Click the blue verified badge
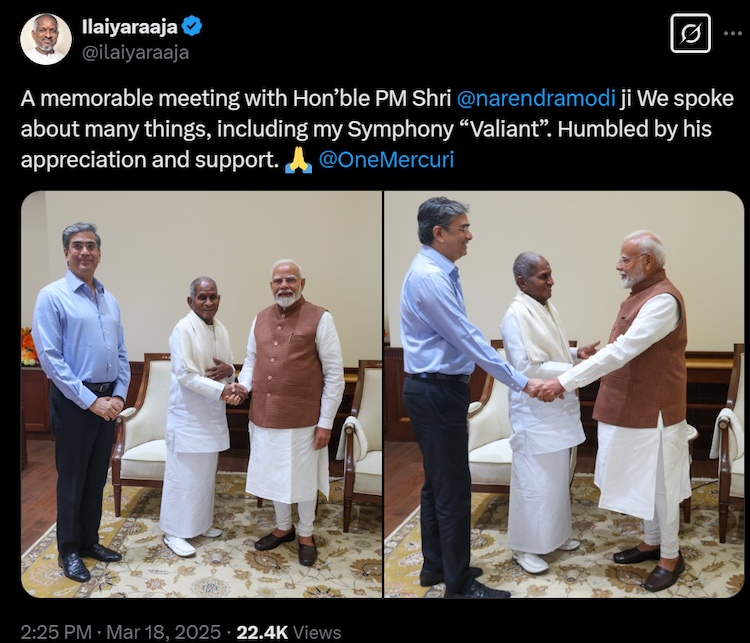 tap(193, 26)
